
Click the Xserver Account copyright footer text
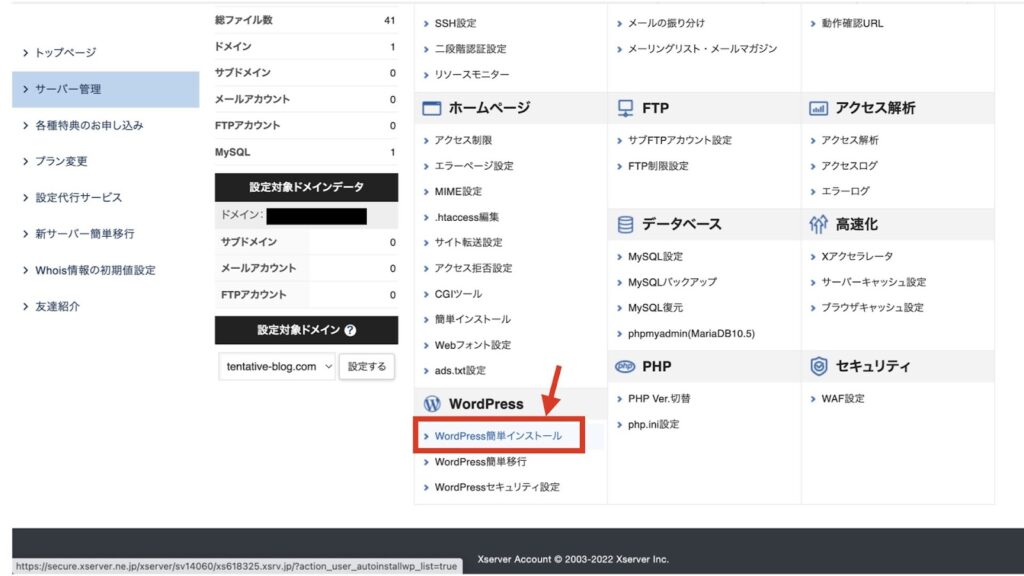pyautogui.click(x=573, y=559)
